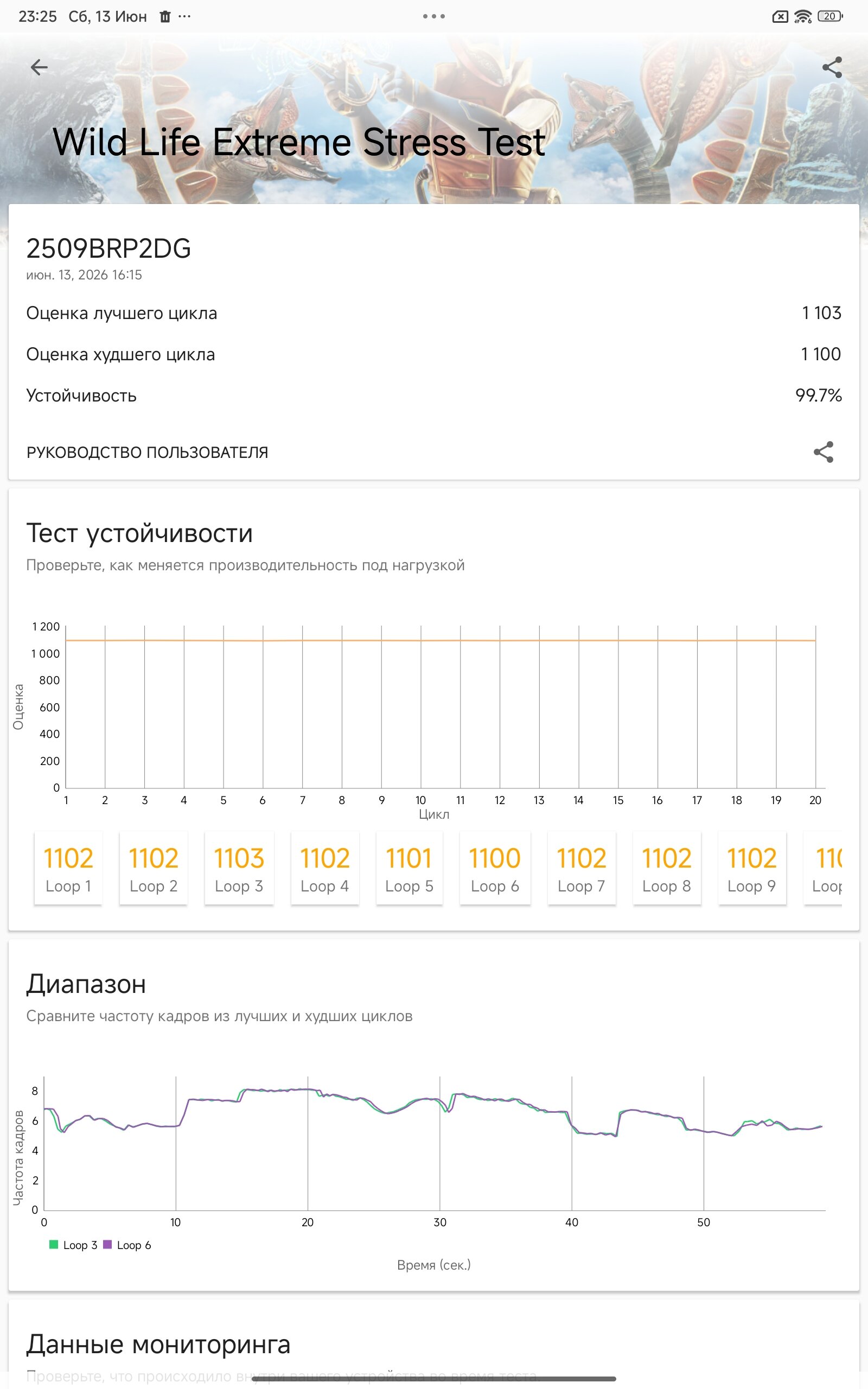Tap the status bar ellipsis icon

tap(184, 16)
